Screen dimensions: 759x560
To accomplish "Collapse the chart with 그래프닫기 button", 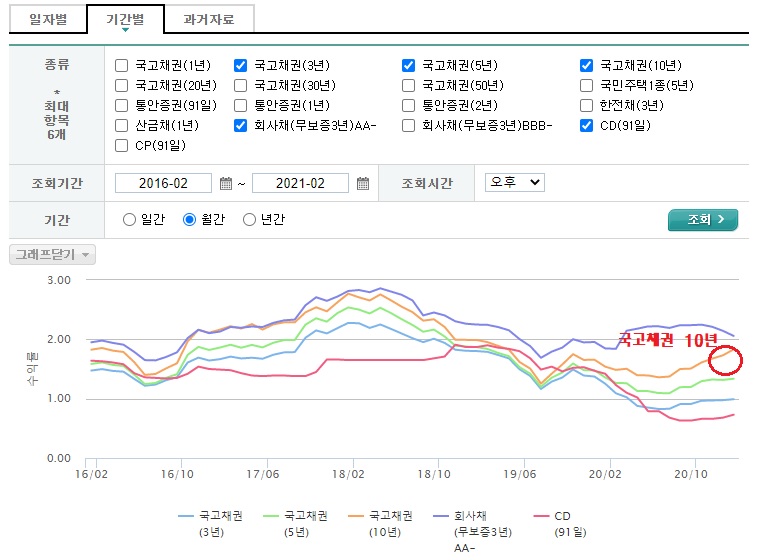I will [x=53, y=255].
